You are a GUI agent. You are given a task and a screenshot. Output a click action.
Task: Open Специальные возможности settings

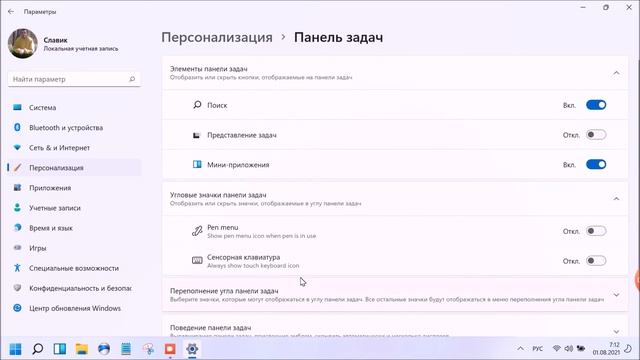[x=74, y=268]
